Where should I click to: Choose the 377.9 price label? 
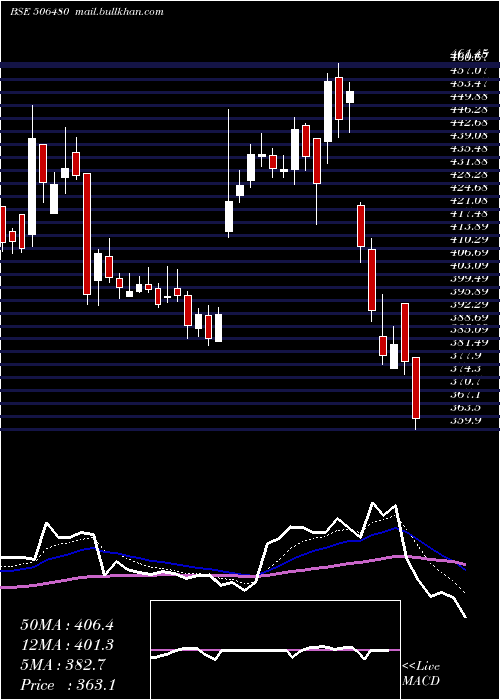pos(466,356)
